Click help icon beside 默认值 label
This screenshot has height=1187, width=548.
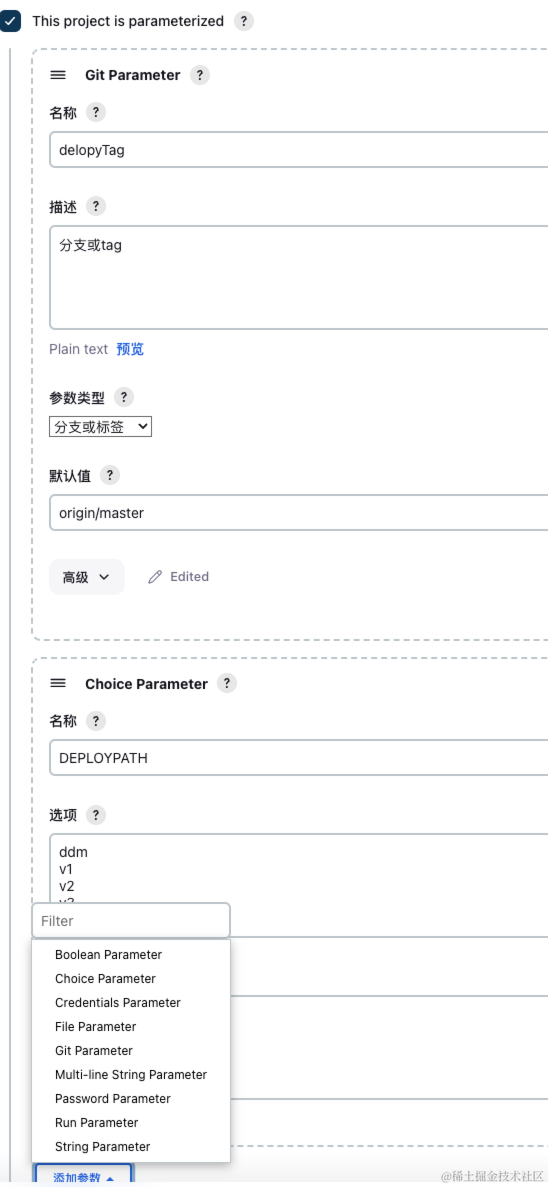tap(110, 475)
